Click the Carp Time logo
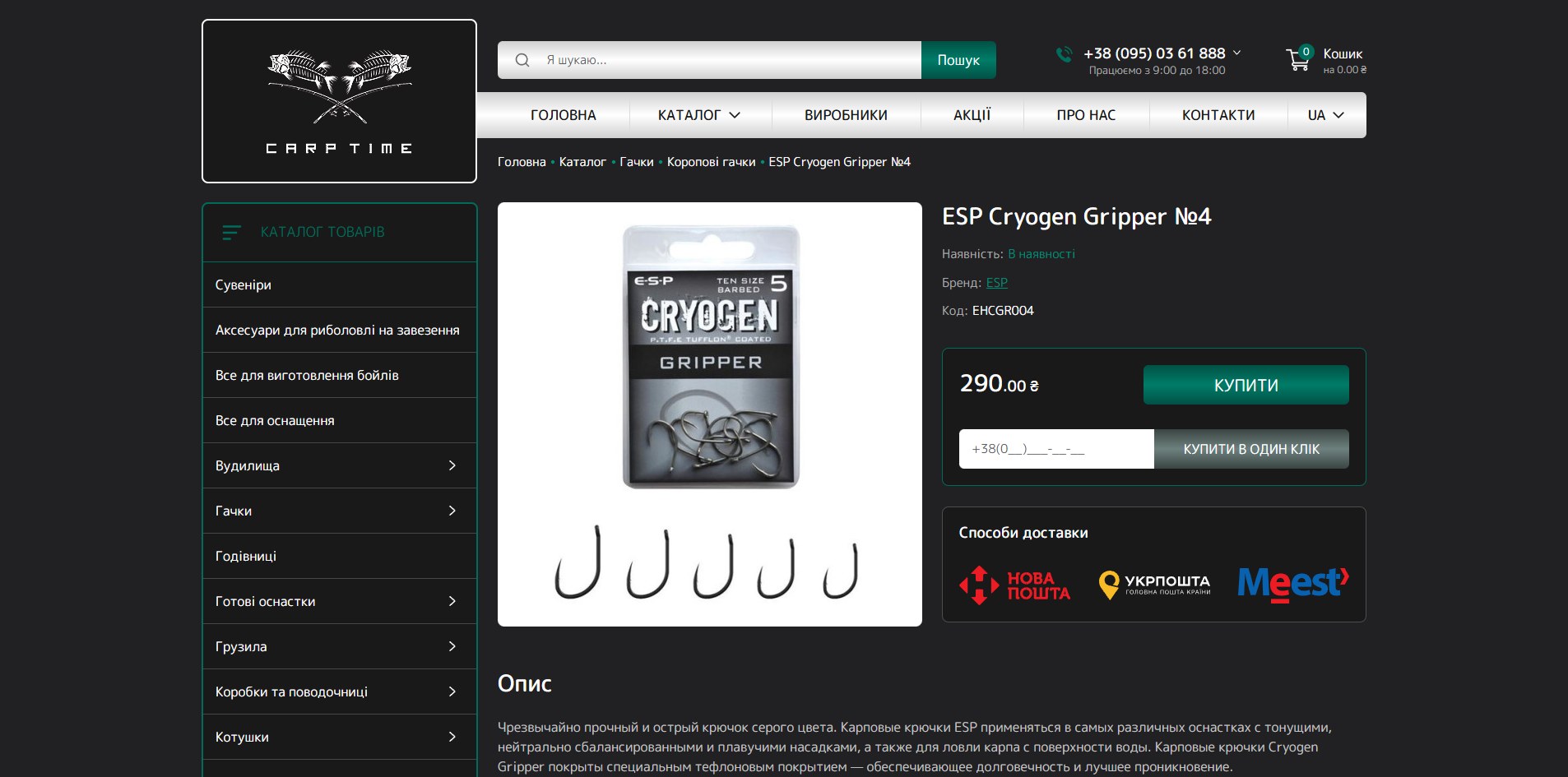This screenshot has height=777, width=1568. [x=339, y=101]
